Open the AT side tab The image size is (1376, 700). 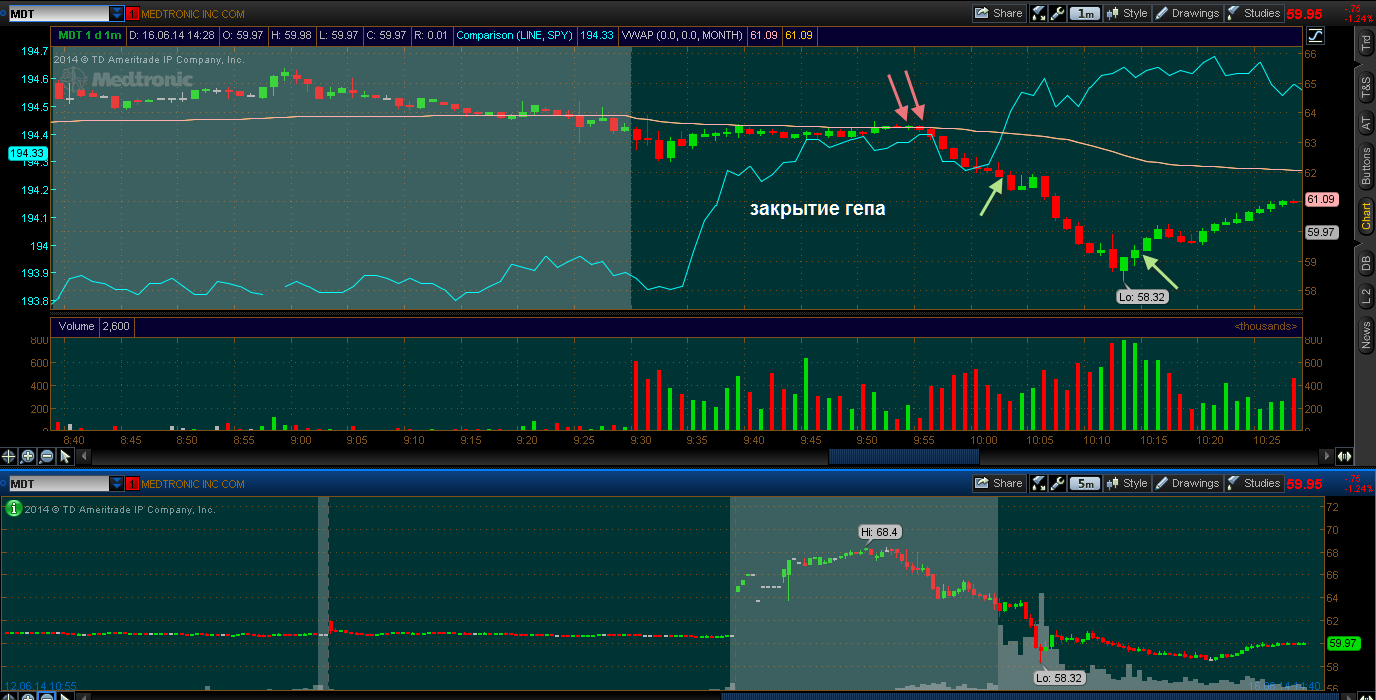tap(1364, 124)
